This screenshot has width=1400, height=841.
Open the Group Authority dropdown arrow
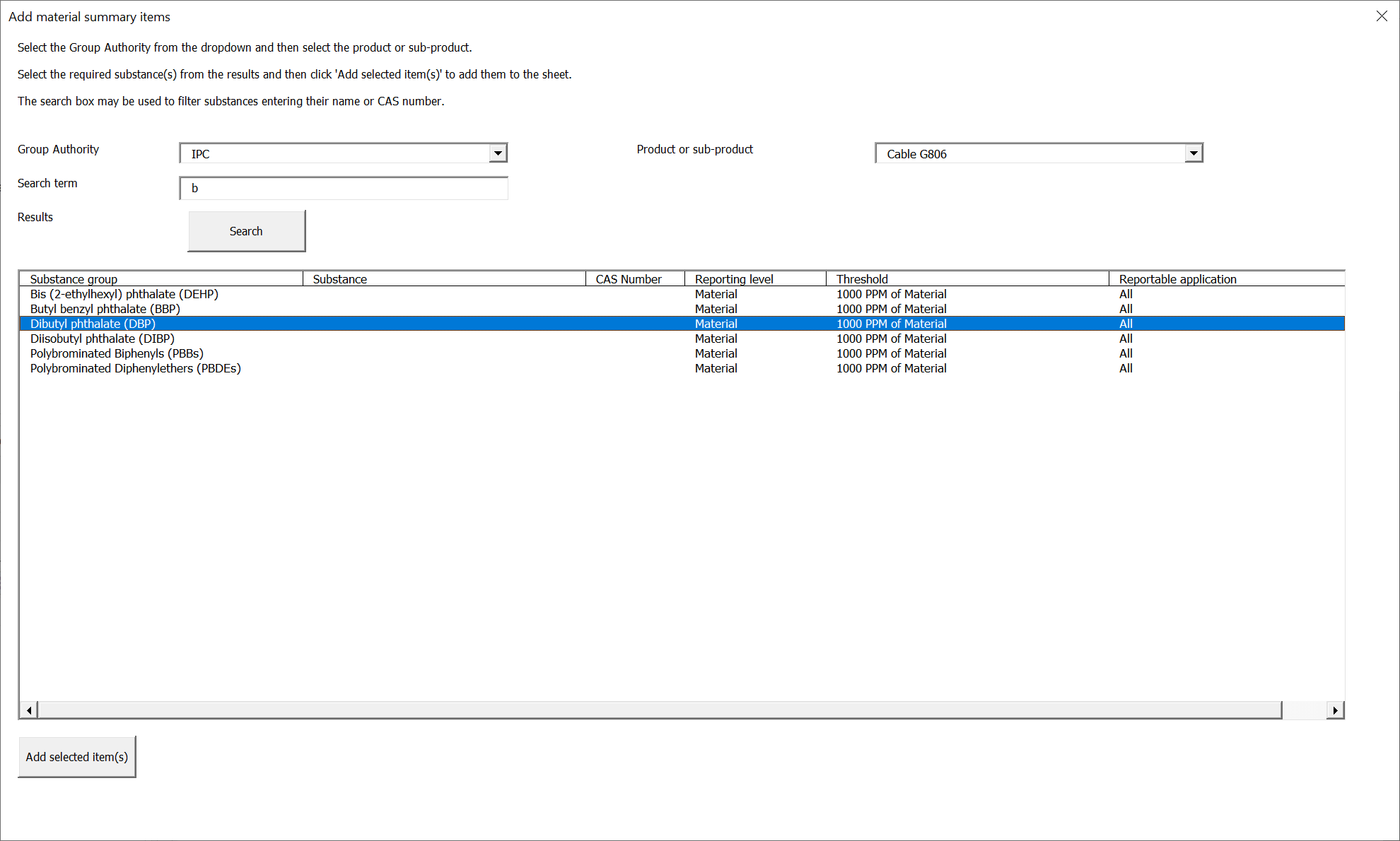point(498,153)
